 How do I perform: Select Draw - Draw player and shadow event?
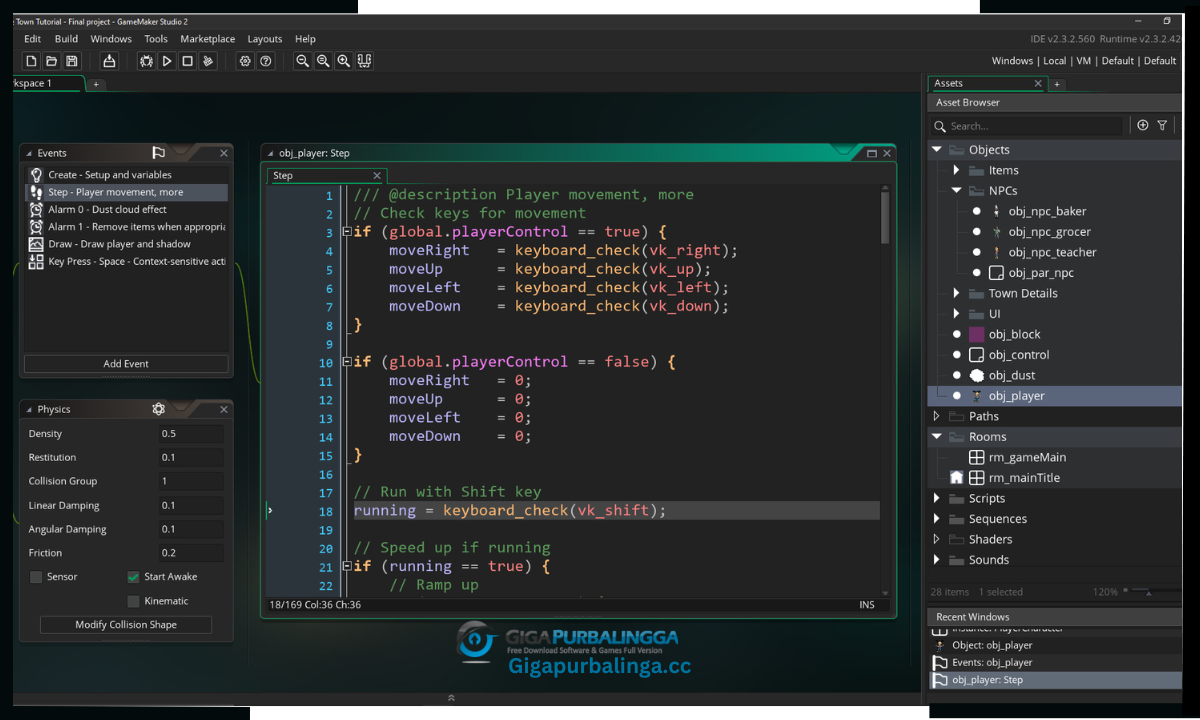[127, 244]
